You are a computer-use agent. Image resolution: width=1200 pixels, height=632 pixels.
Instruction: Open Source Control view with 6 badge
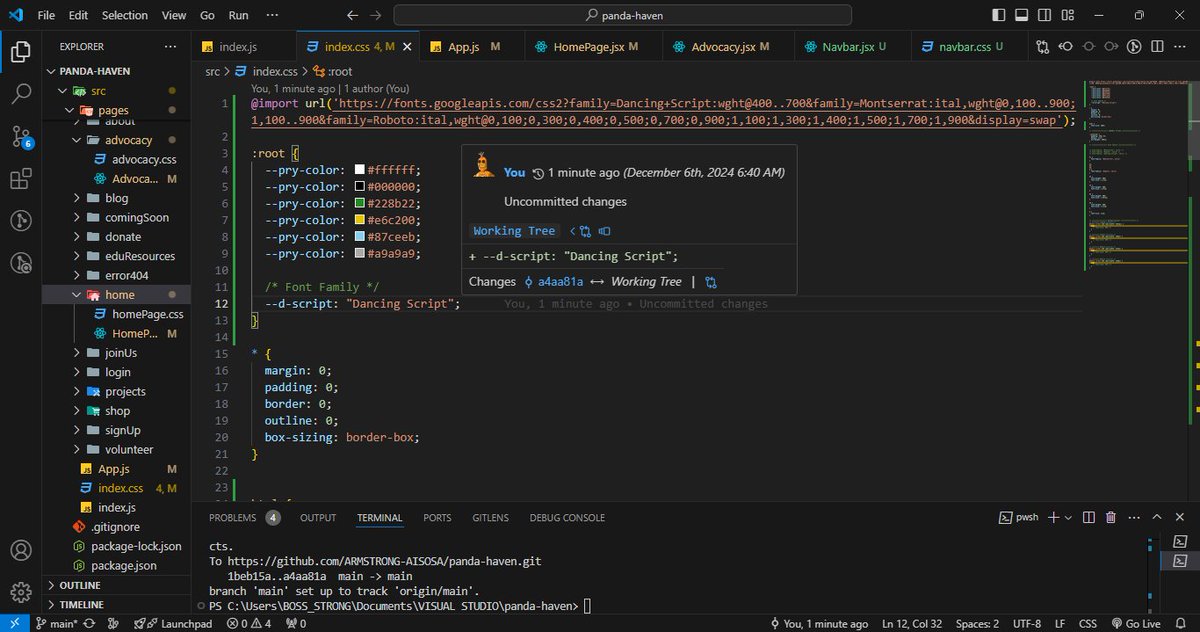(x=20, y=137)
